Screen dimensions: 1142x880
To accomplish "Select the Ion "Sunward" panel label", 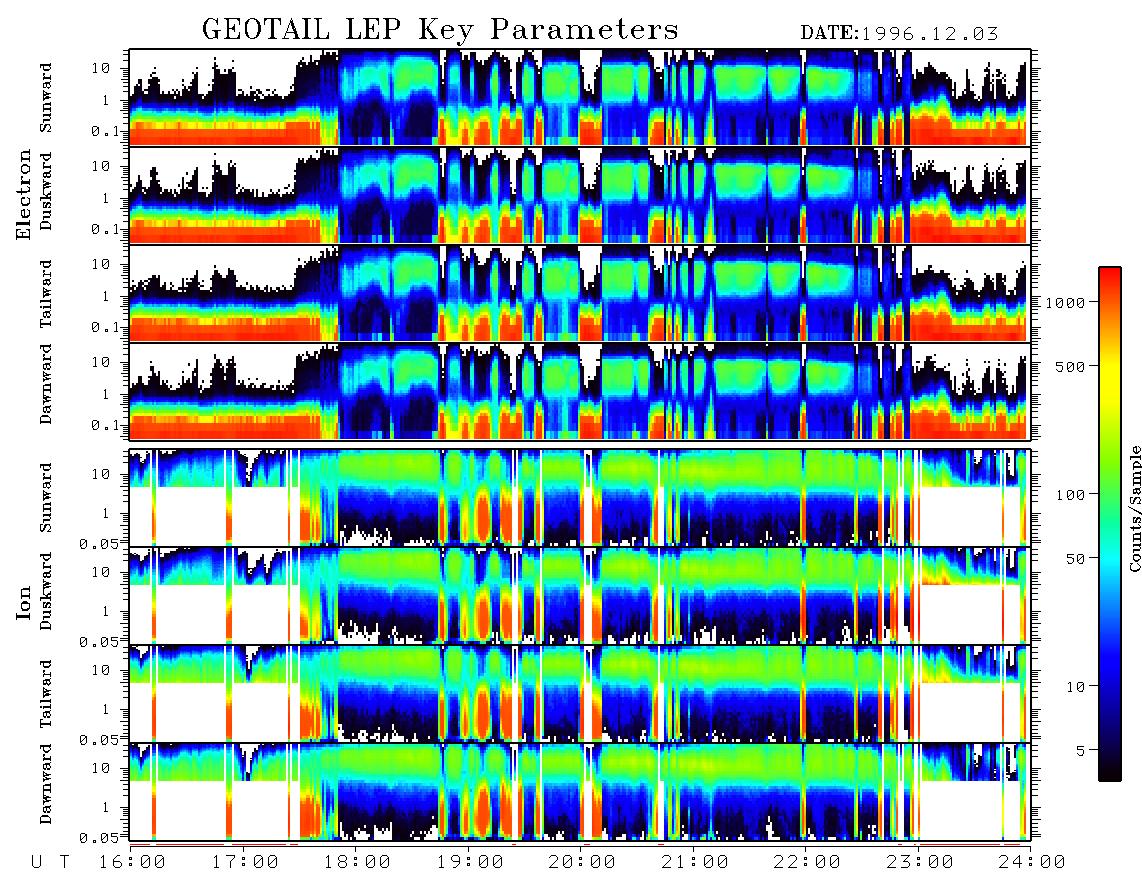I will pos(46,497).
